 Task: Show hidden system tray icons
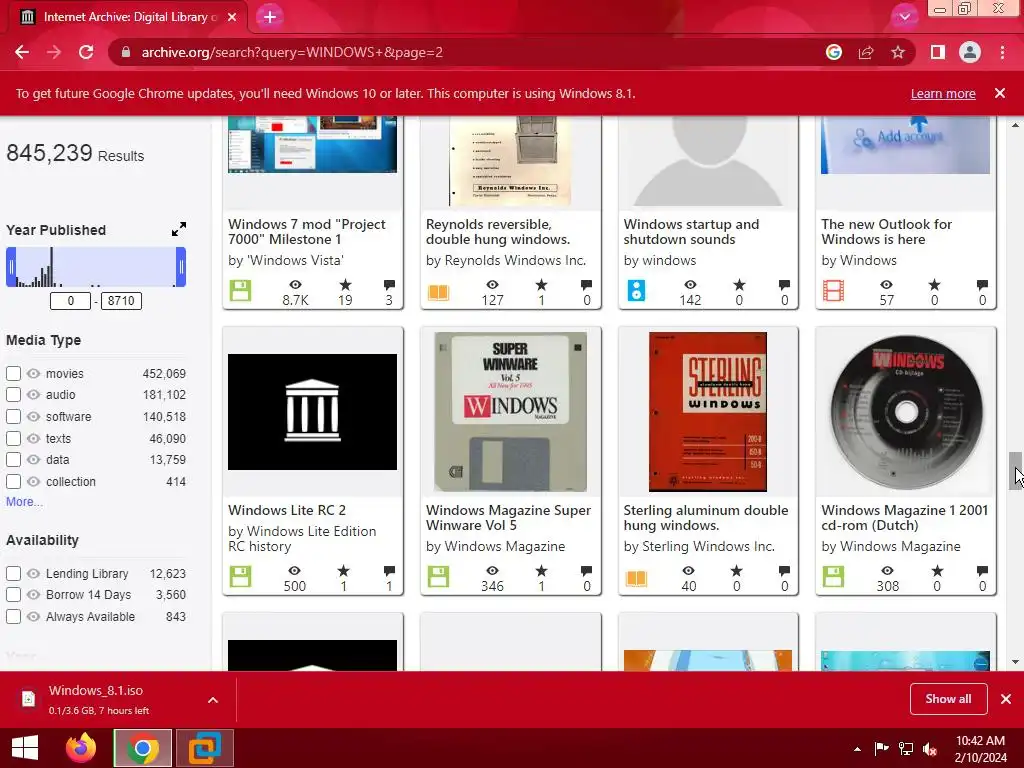(857, 749)
